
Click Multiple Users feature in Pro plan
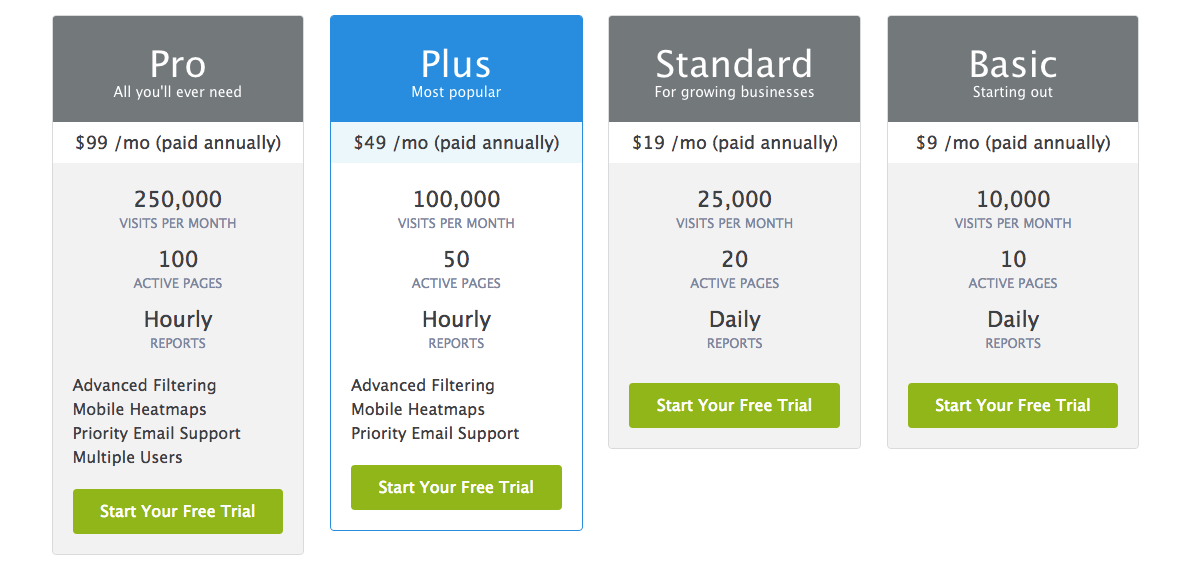(x=128, y=457)
